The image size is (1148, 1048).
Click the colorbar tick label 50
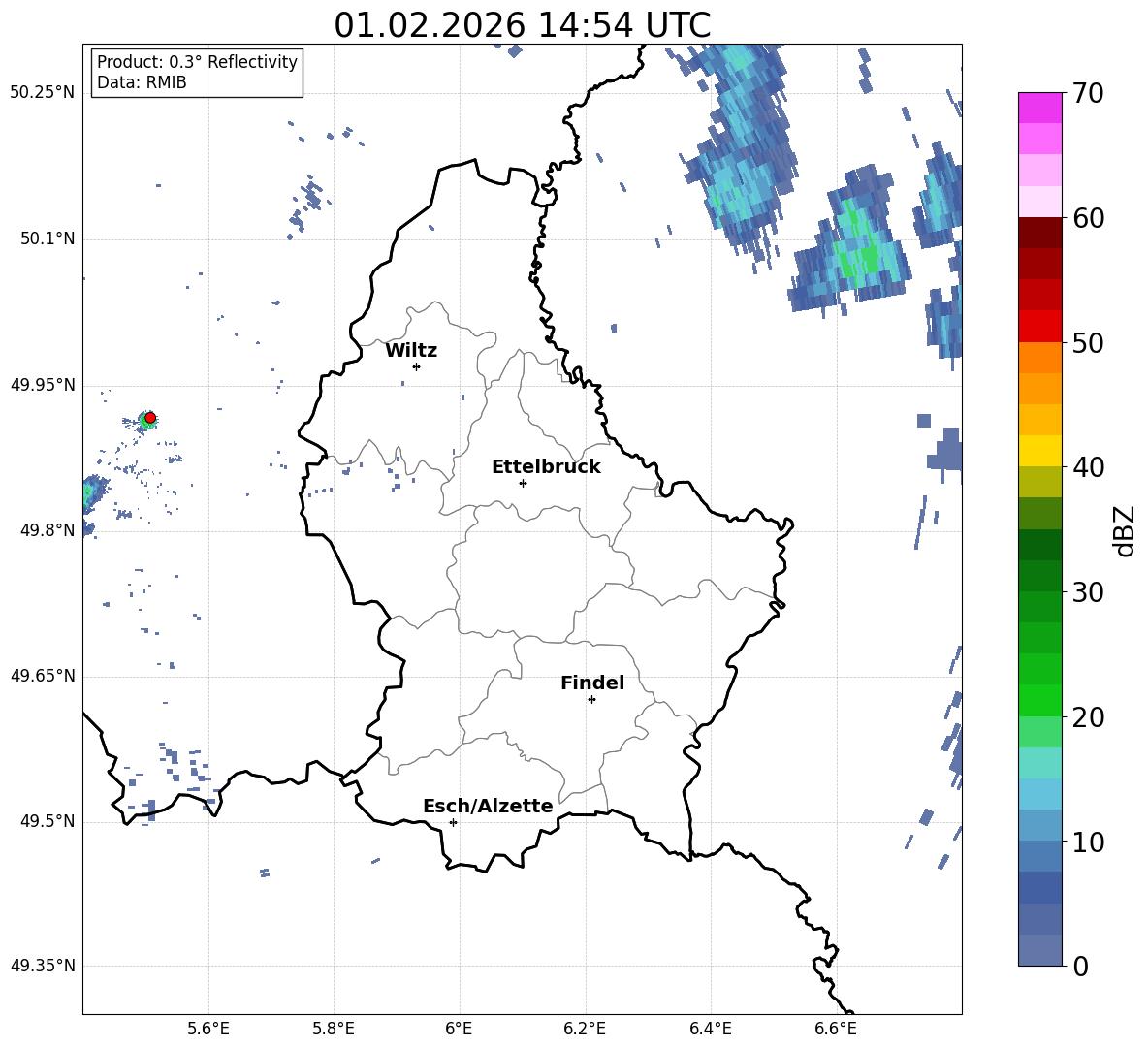[1087, 342]
